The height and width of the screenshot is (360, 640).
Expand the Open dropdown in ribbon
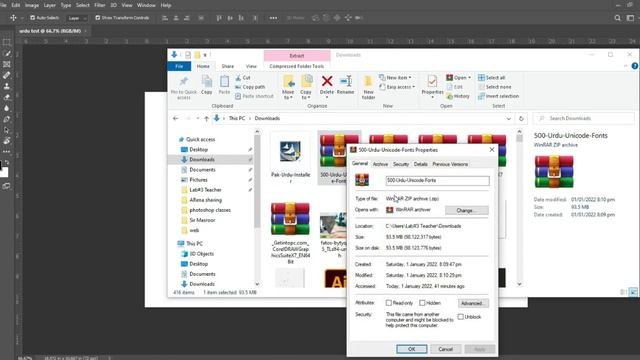pyautogui.click(x=458, y=78)
